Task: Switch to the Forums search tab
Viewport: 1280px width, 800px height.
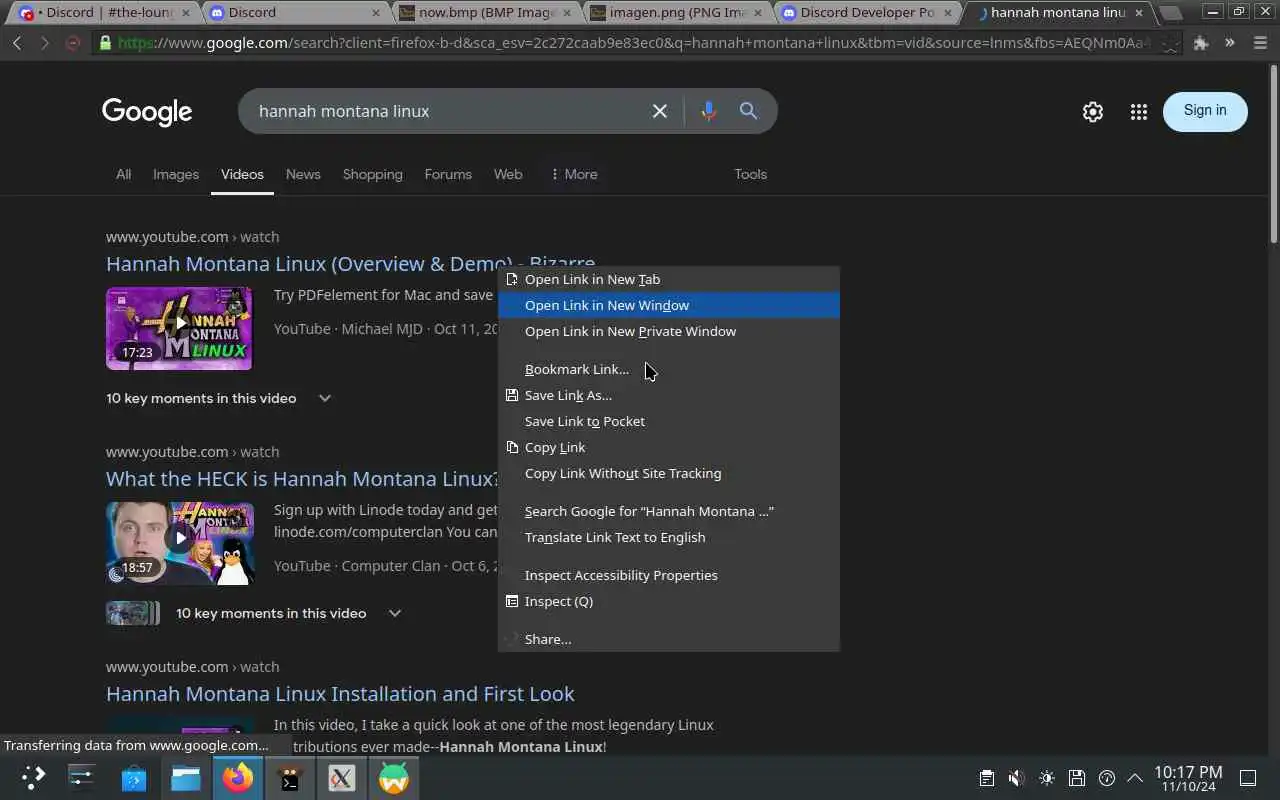Action: [x=448, y=174]
